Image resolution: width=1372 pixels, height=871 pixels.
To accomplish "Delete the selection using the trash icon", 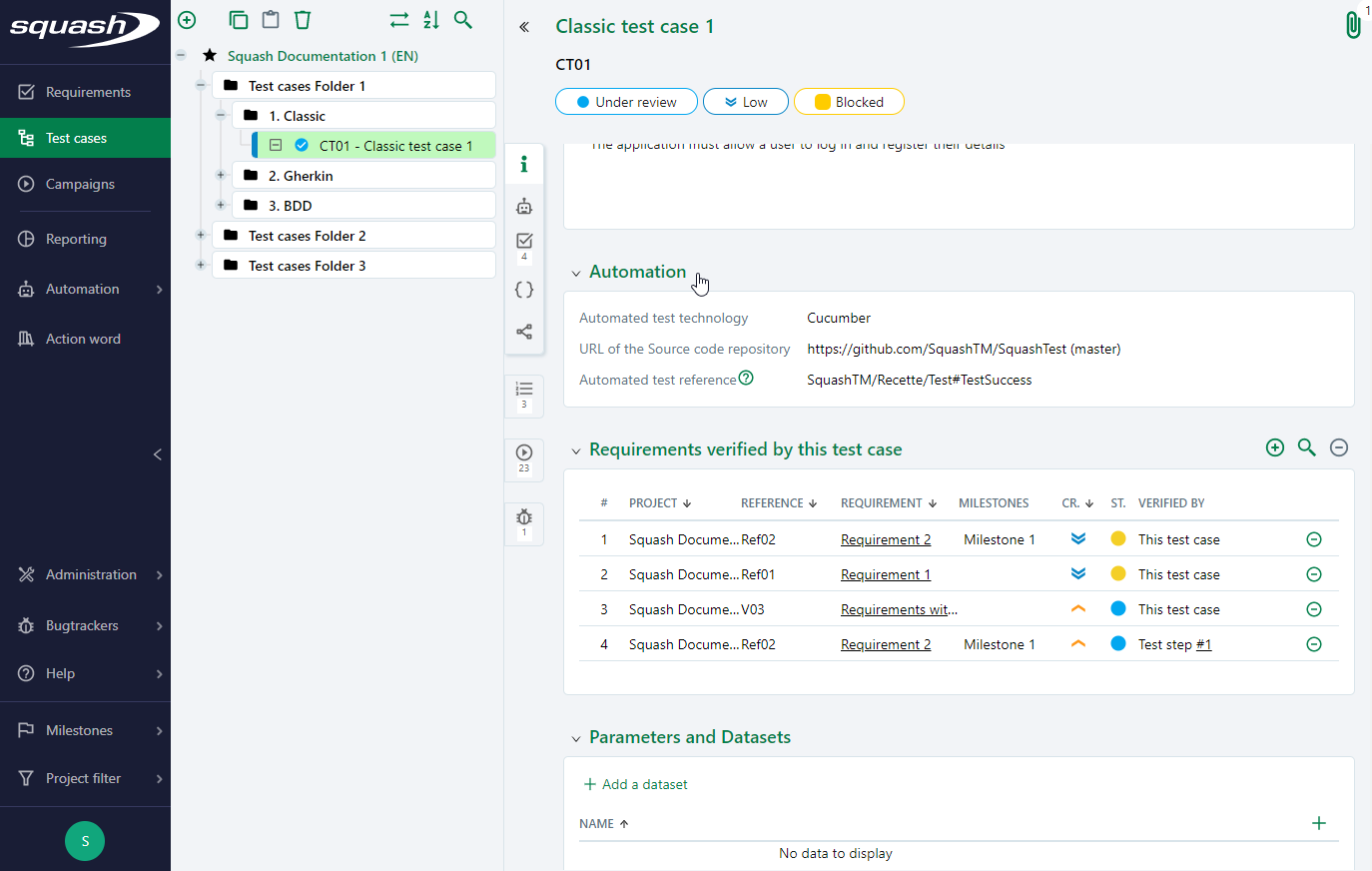I will pos(303,19).
